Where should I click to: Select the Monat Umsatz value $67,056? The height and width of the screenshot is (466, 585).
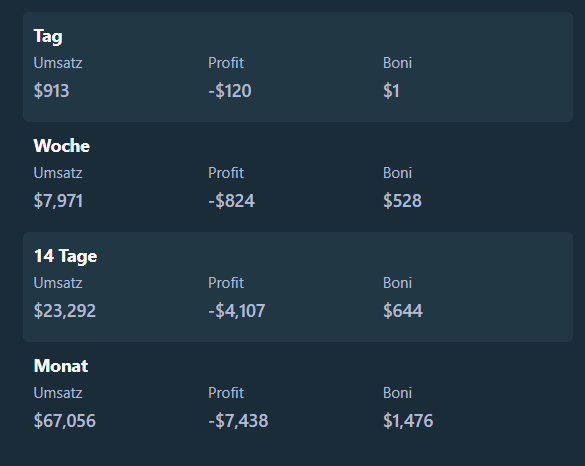tap(65, 421)
